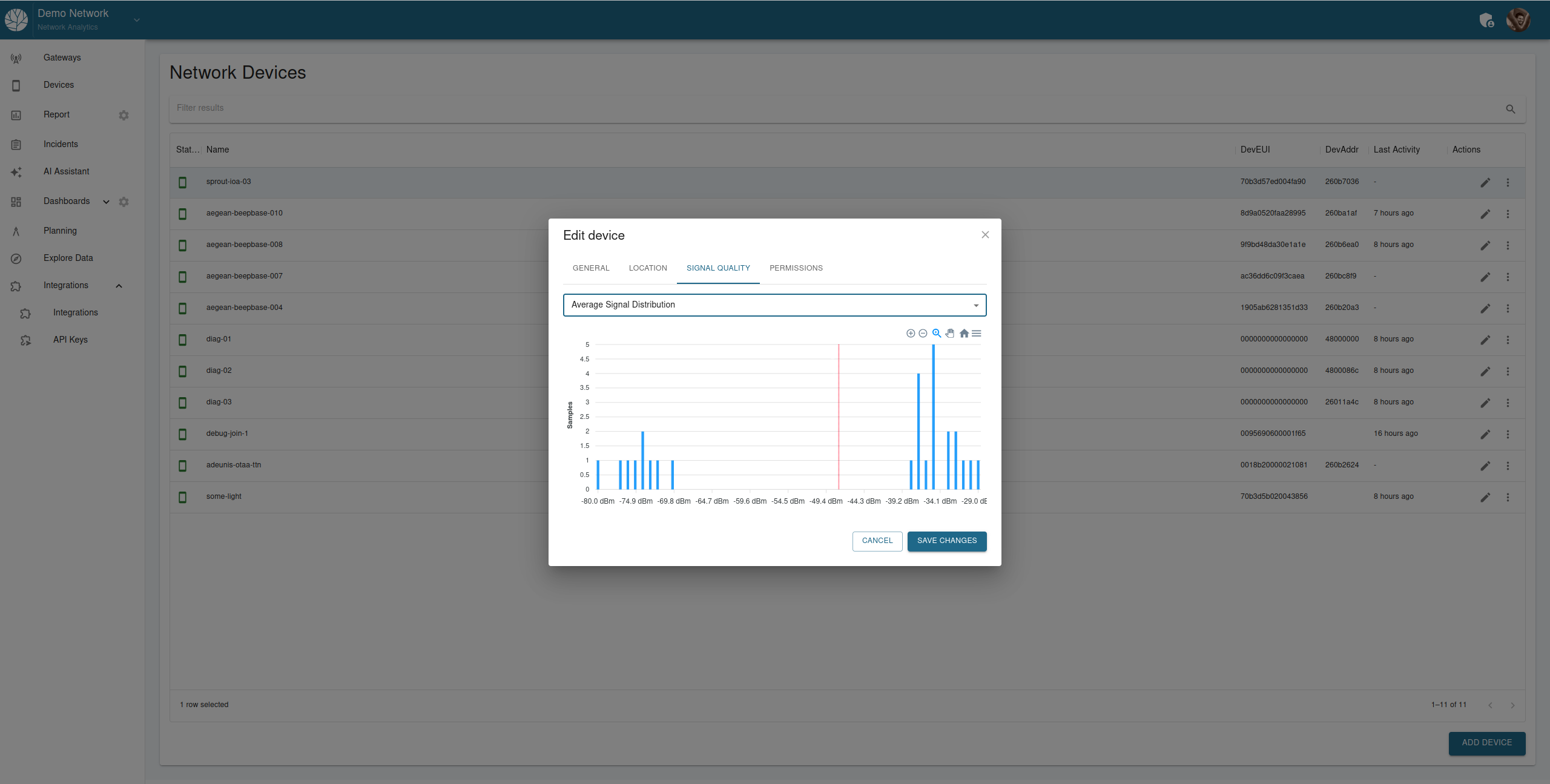Switch to the Permissions tab

click(x=796, y=268)
